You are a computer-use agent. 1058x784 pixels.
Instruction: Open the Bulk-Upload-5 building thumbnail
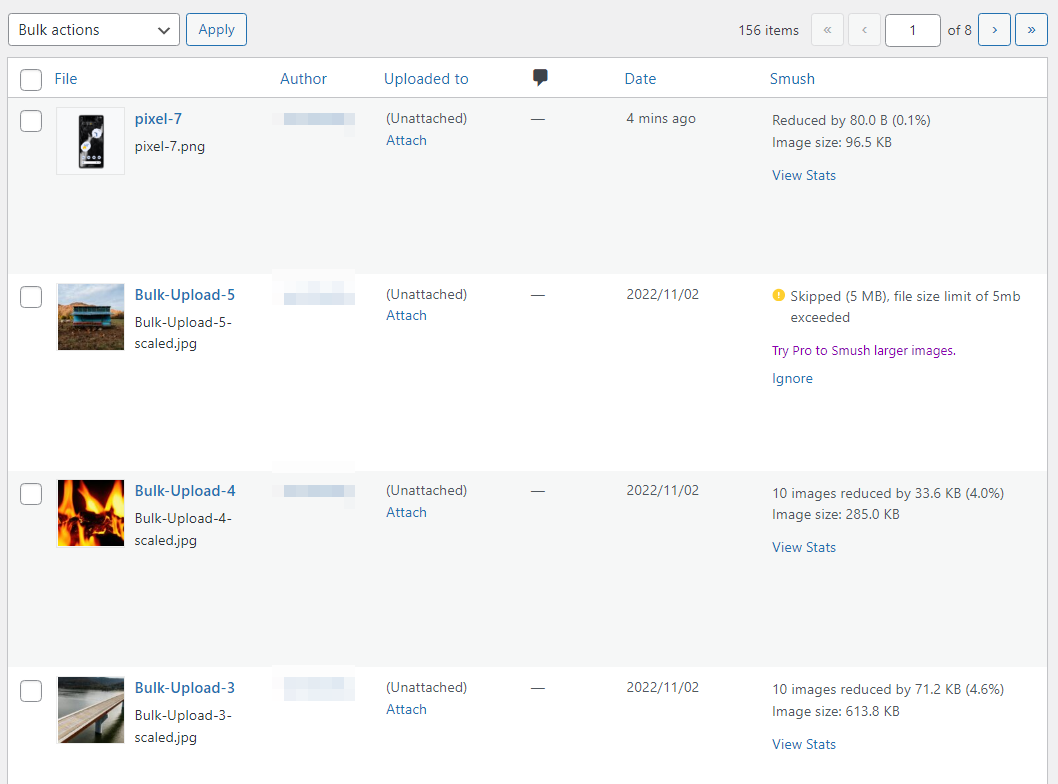pos(90,316)
